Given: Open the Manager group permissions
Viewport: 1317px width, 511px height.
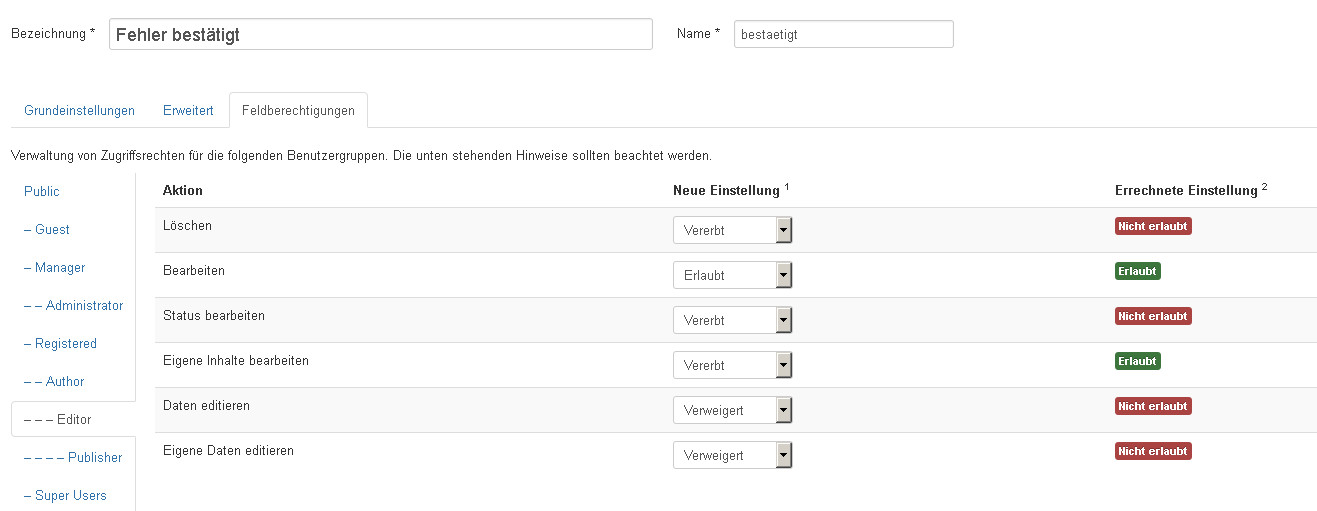Looking at the screenshot, I should (x=54, y=267).
